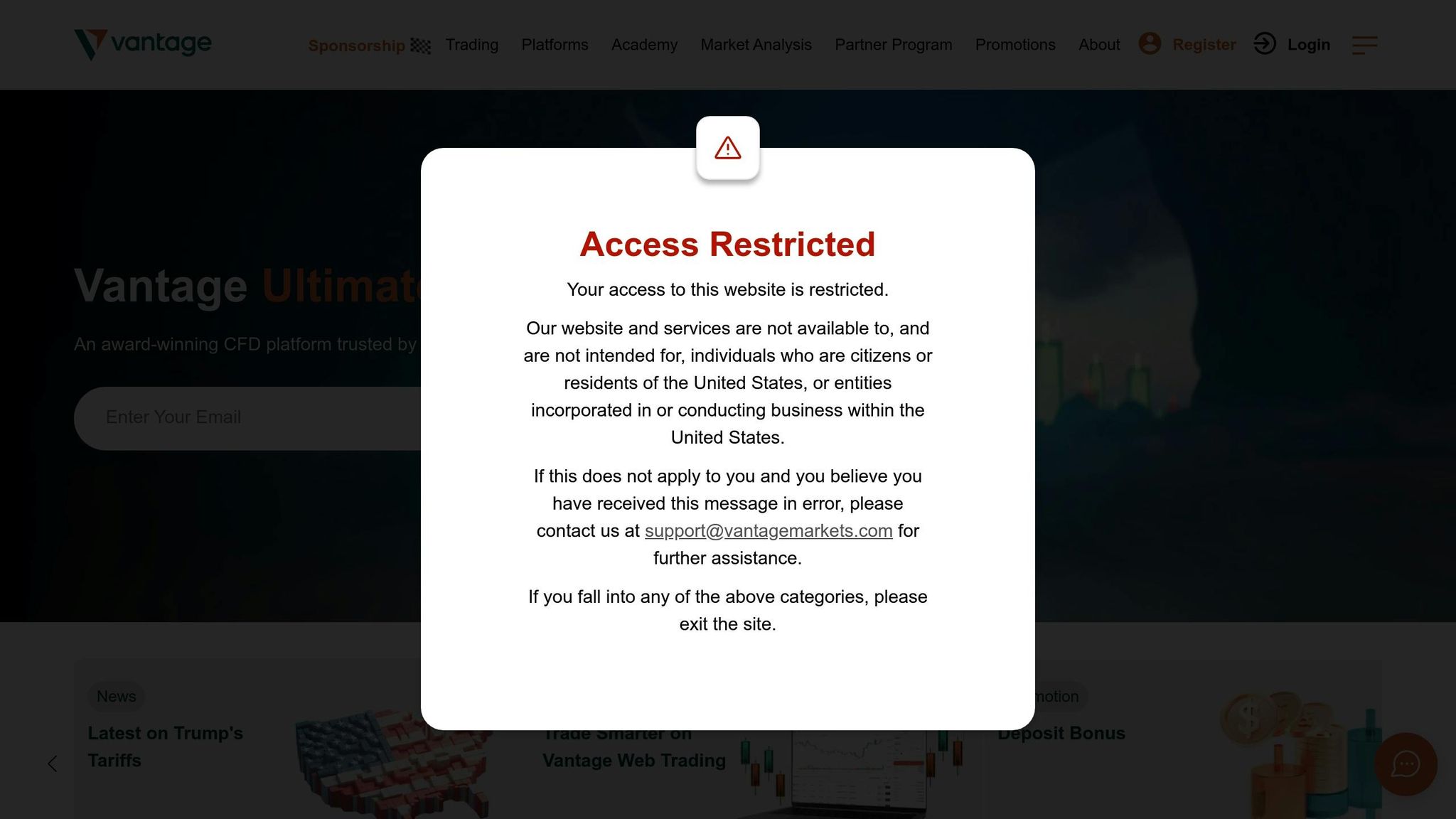The width and height of the screenshot is (1456, 819).
Task: Click the Vantage logo in the header
Action: tap(143, 44)
